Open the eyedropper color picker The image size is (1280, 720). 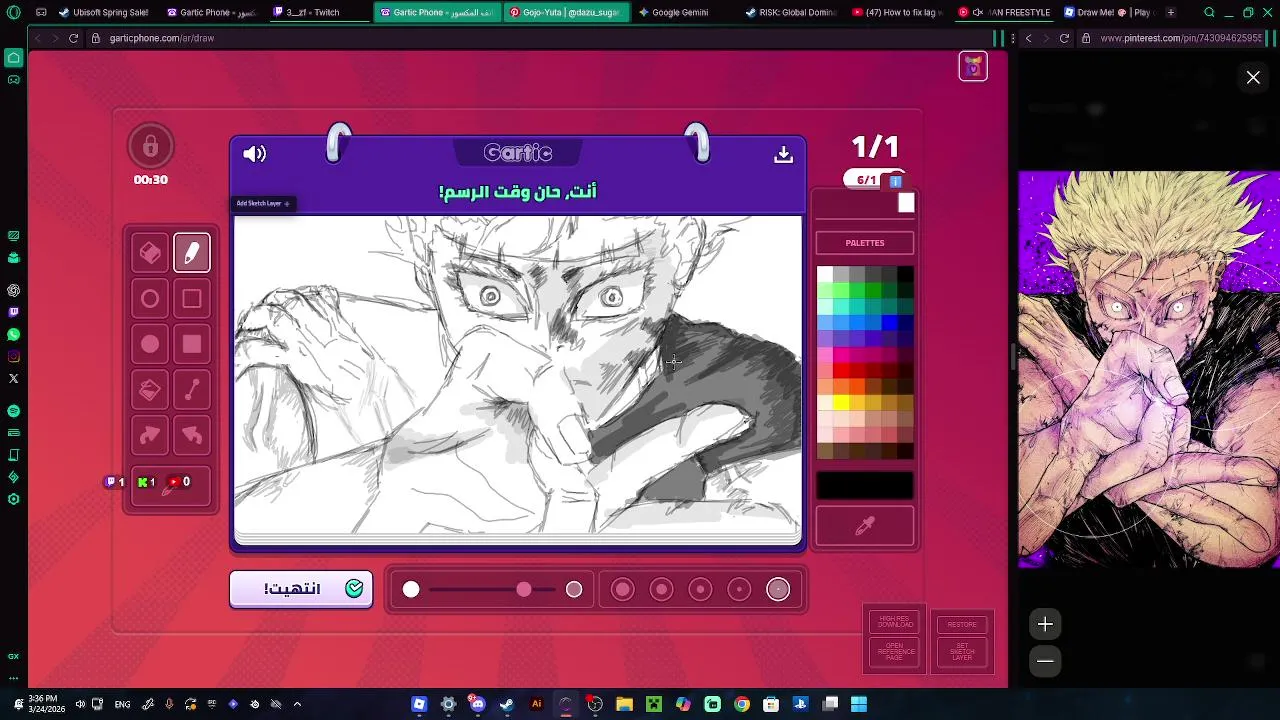(865, 526)
